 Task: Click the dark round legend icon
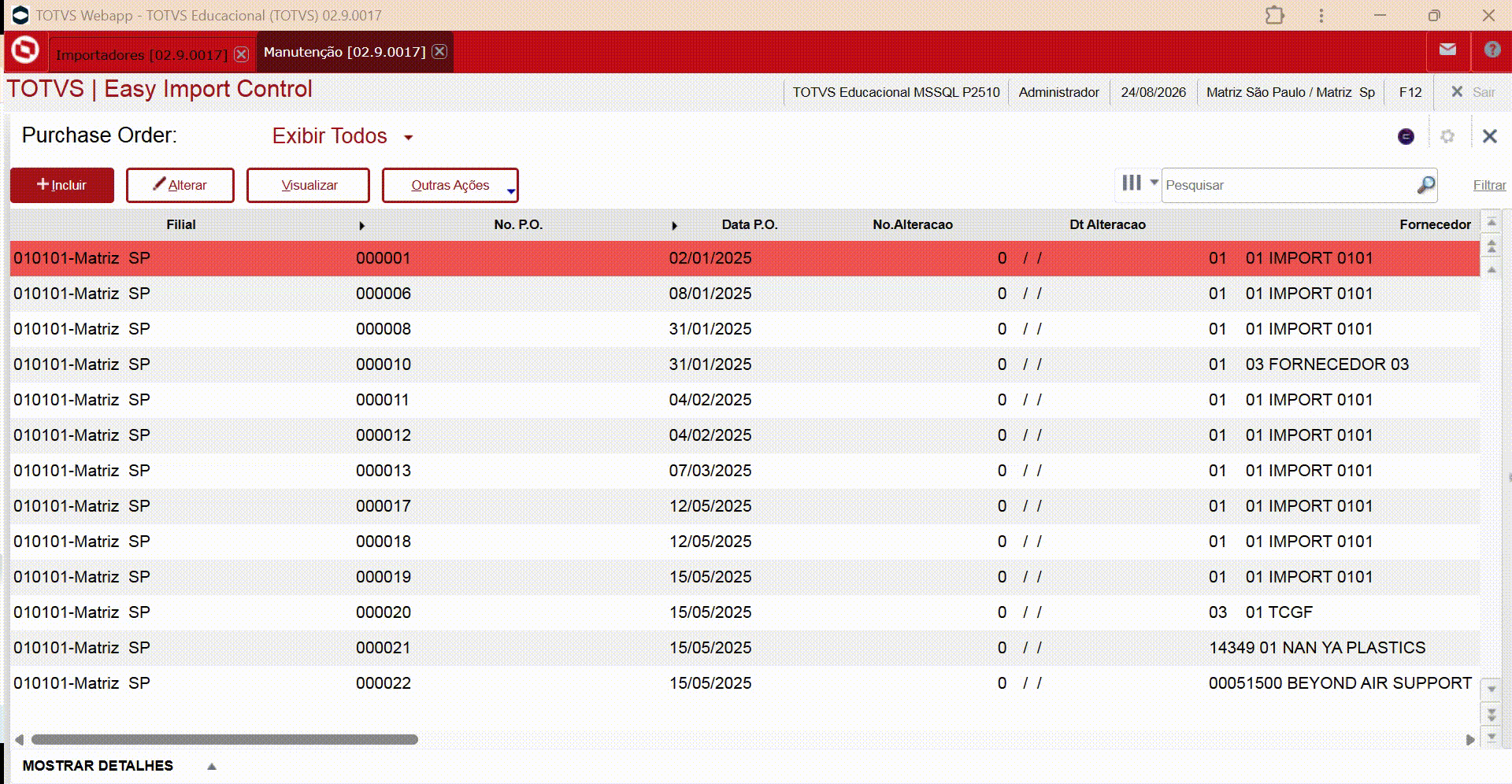pyautogui.click(x=1406, y=136)
